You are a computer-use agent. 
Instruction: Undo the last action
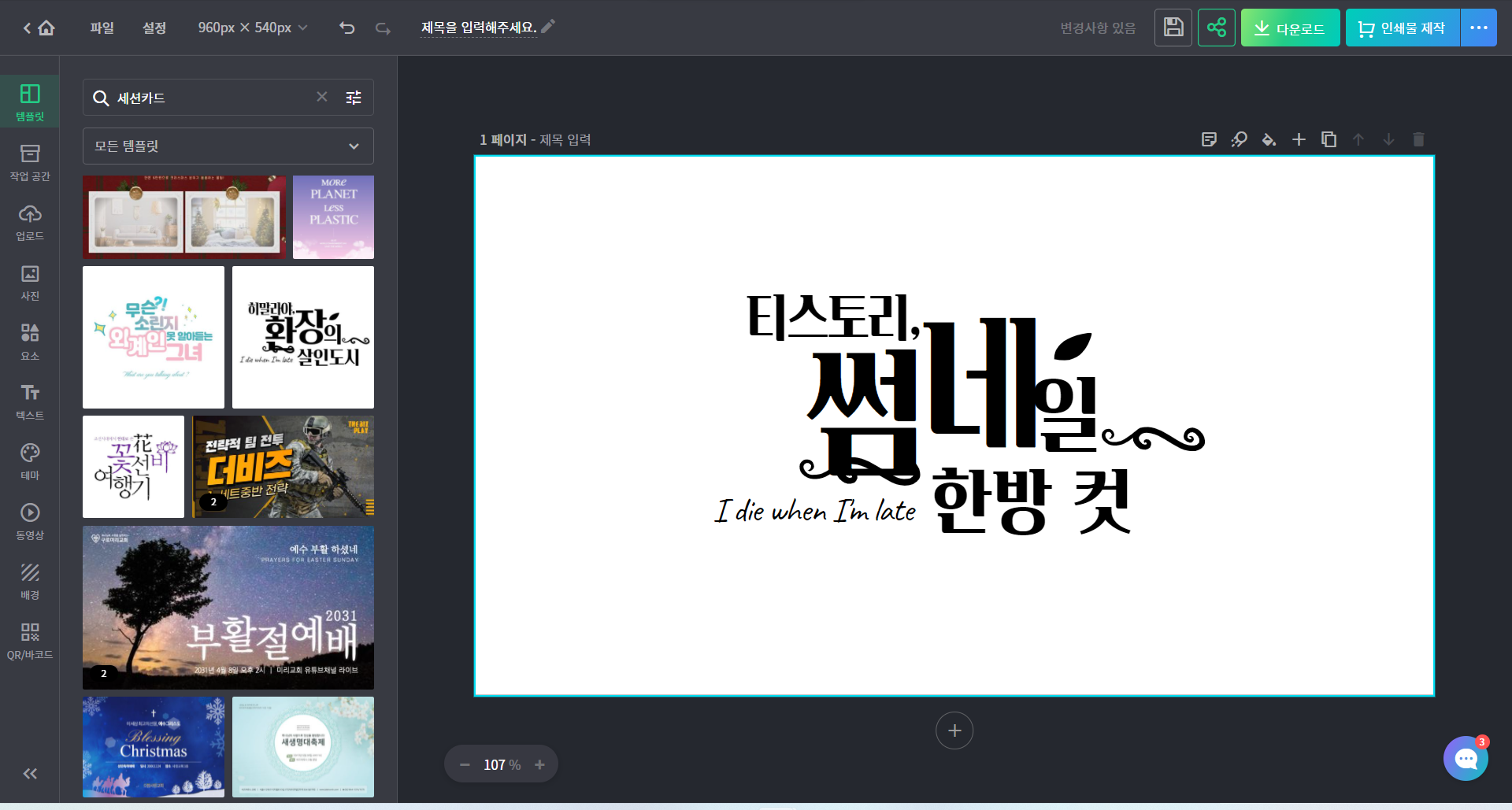pyautogui.click(x=346, y=28)
